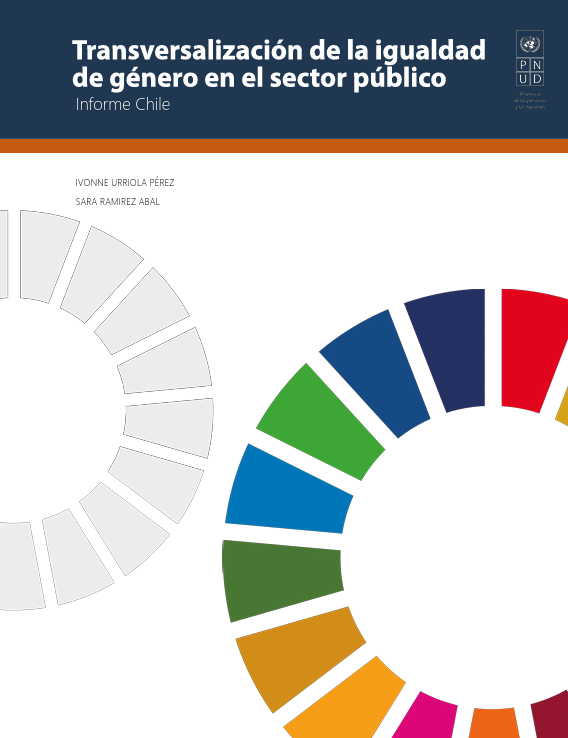Click the orange horizontal divider bar
This screenshot has height=738, width=568.
point(284,145)
